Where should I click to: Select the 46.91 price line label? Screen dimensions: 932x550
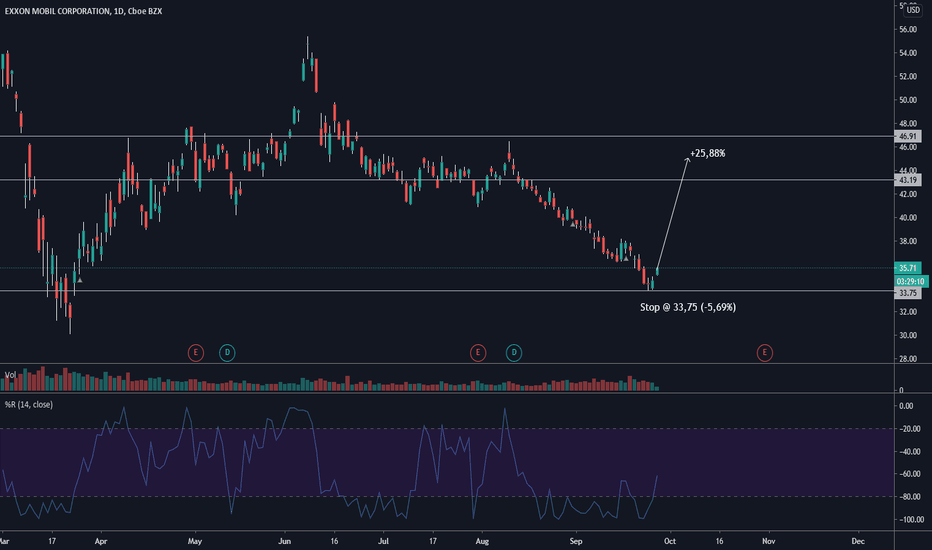[908, 136]
